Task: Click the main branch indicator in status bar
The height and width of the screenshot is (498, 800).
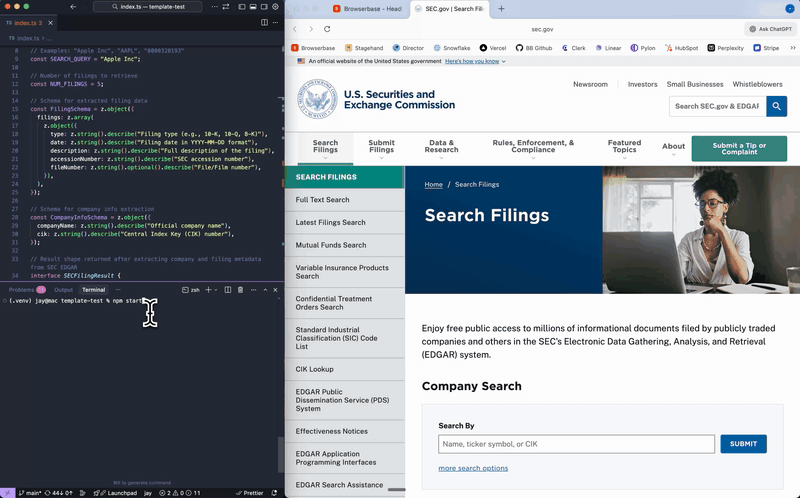Action: coord(30,493)
